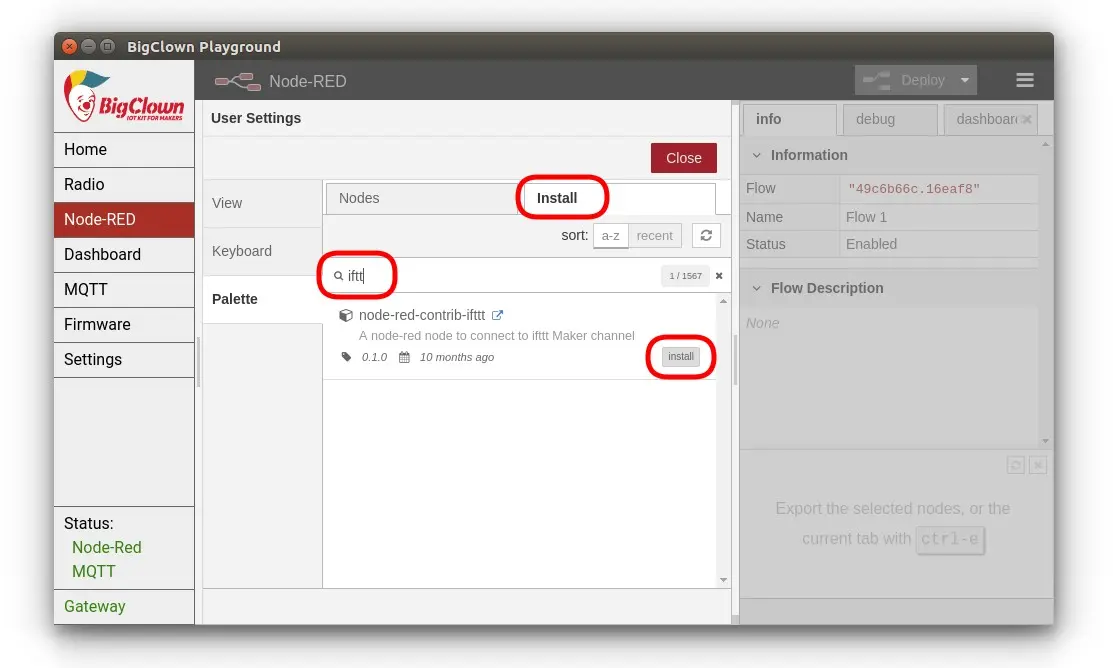Viewport: 1113px width, 668px height.
Task: Close the User Settings panel
Action: coord(684,158)
